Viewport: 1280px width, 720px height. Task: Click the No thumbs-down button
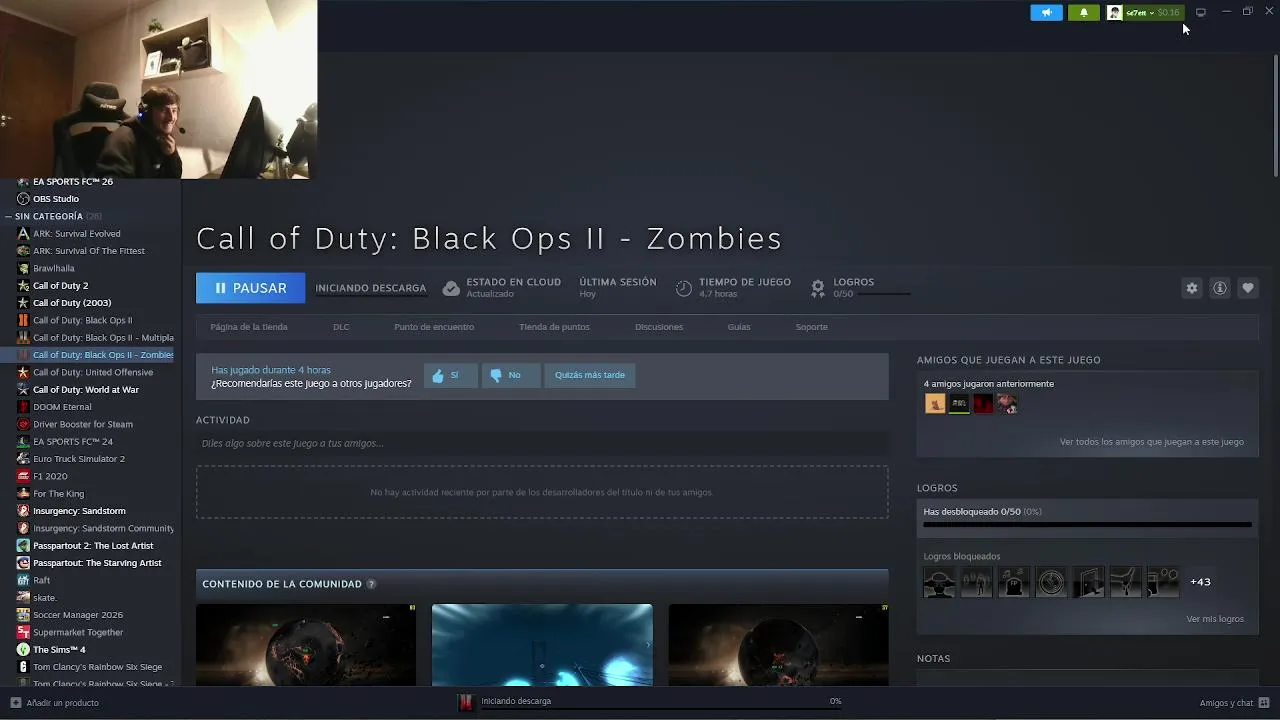coord(511,375)
